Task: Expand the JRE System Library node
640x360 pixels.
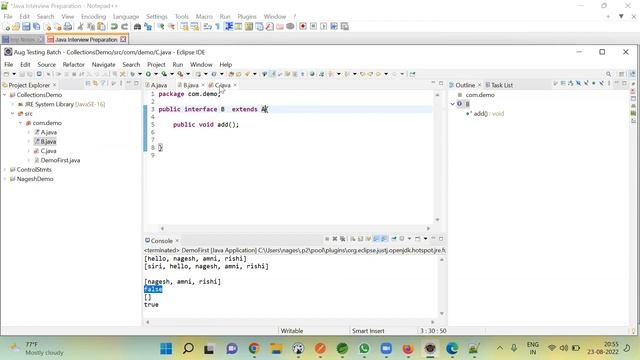Action: click(13, 104)
